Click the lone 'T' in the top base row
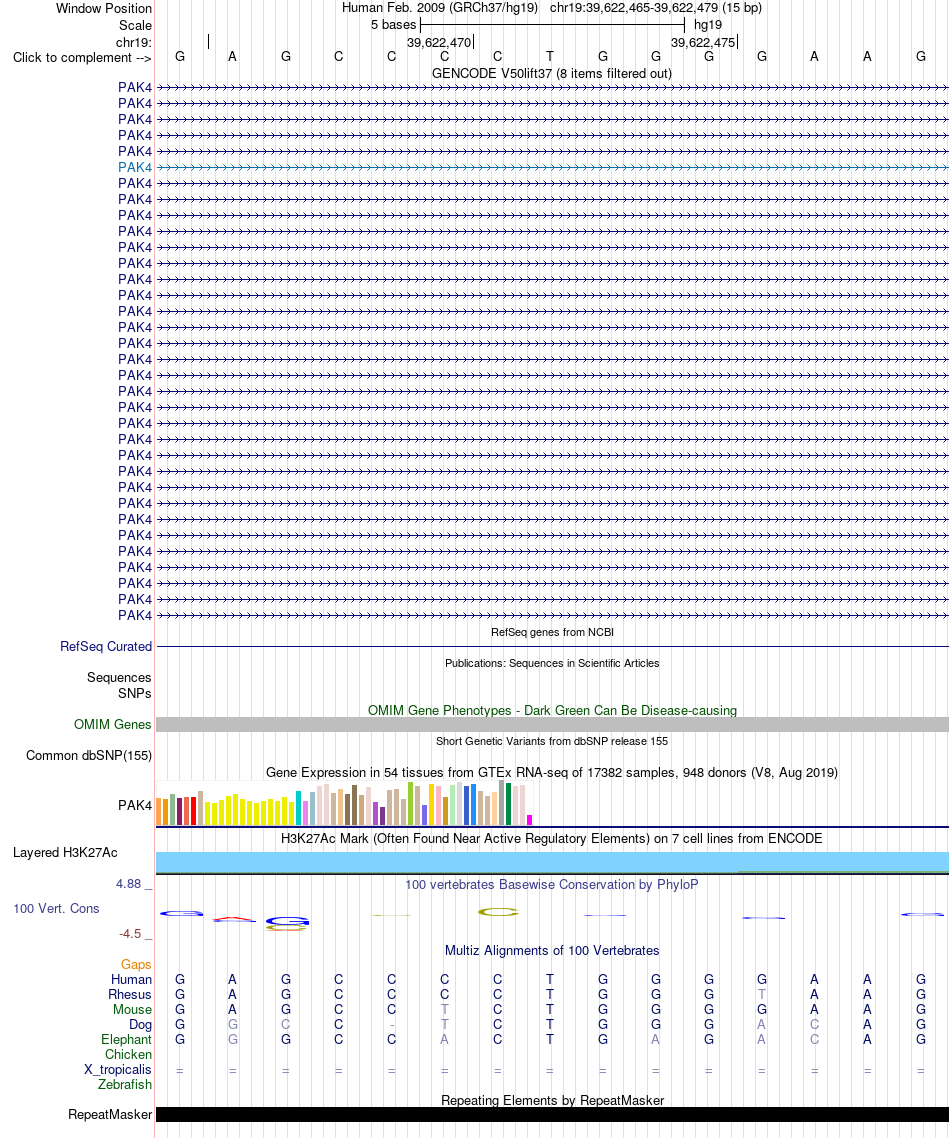 pos(550,57)
